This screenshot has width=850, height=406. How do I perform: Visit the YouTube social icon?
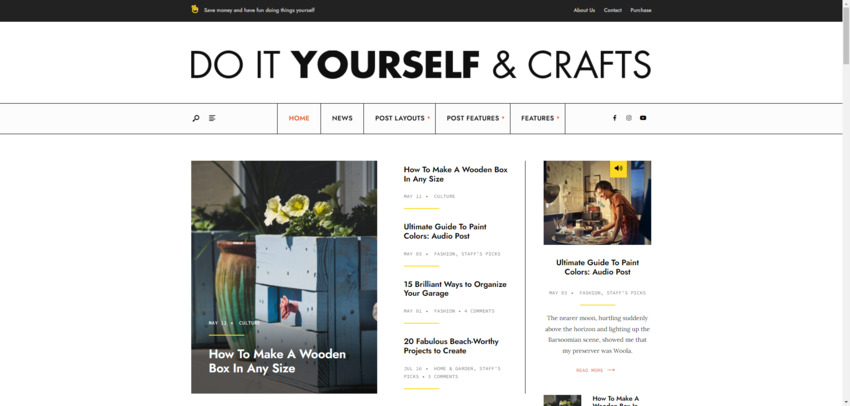pos(643,118)
